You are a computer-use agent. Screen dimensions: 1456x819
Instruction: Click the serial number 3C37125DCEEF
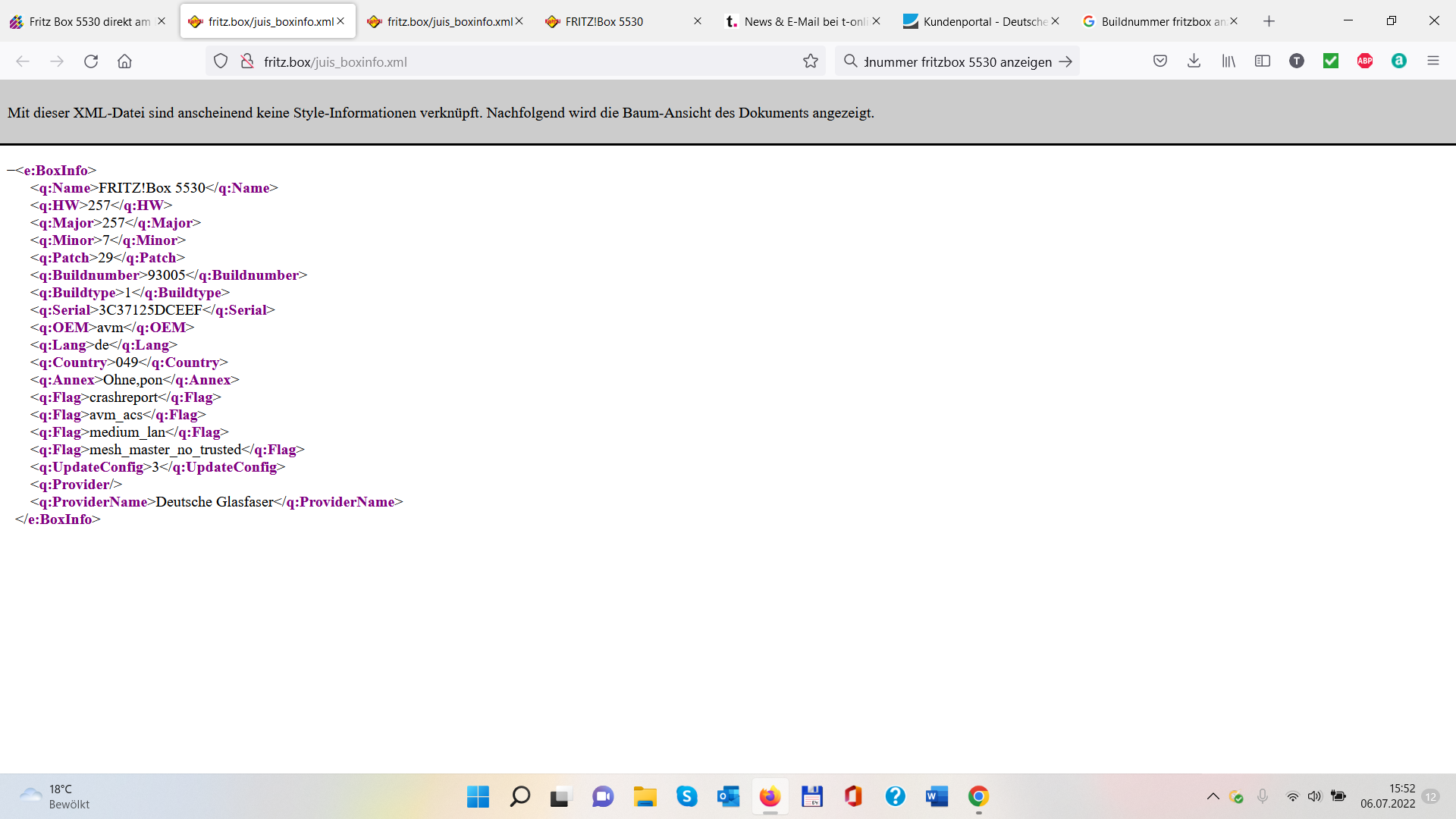(150, 310)
